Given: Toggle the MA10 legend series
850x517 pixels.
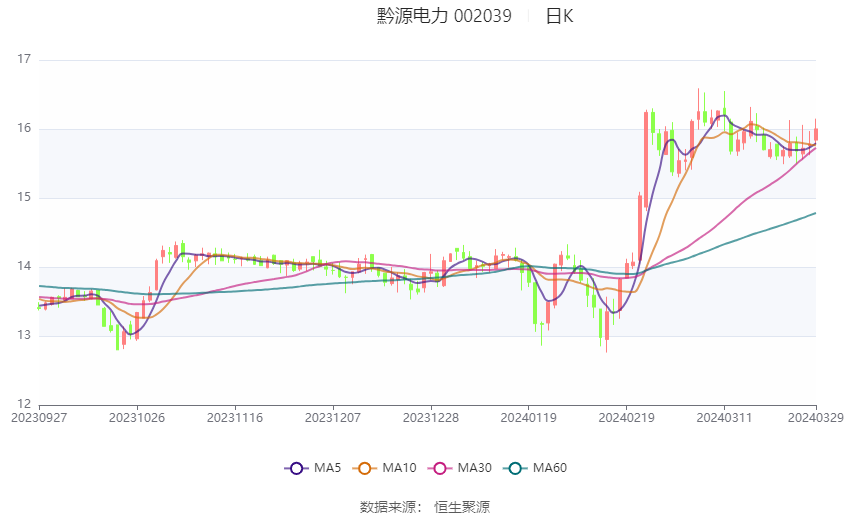Looking at the screenshot, I should [x=384, y=468].
